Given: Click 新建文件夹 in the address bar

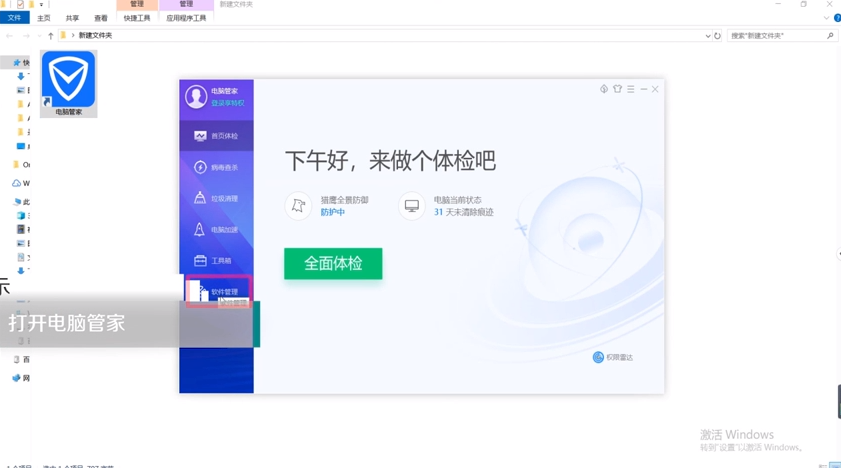Looking at the screenshot, I should (95, 35).
